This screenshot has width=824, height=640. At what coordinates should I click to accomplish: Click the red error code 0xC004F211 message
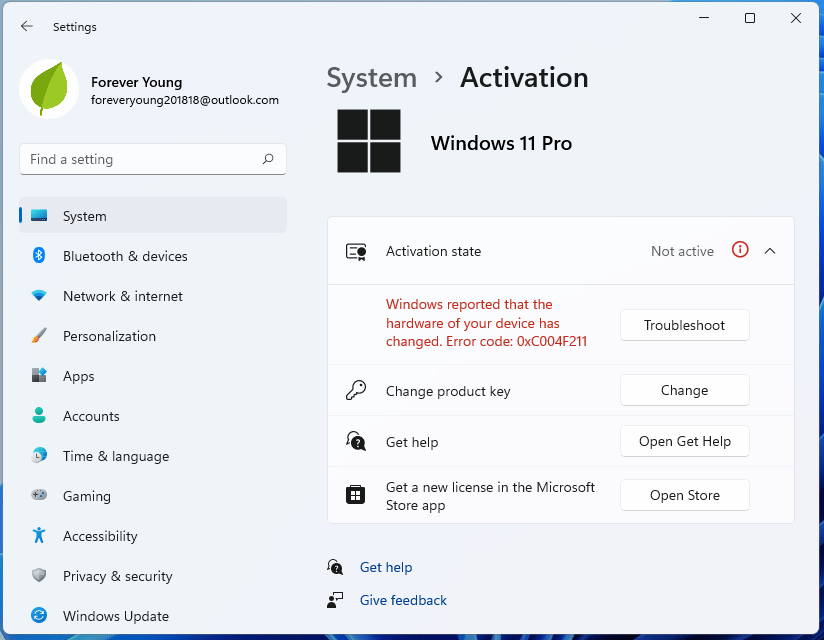tap(486, 323)
